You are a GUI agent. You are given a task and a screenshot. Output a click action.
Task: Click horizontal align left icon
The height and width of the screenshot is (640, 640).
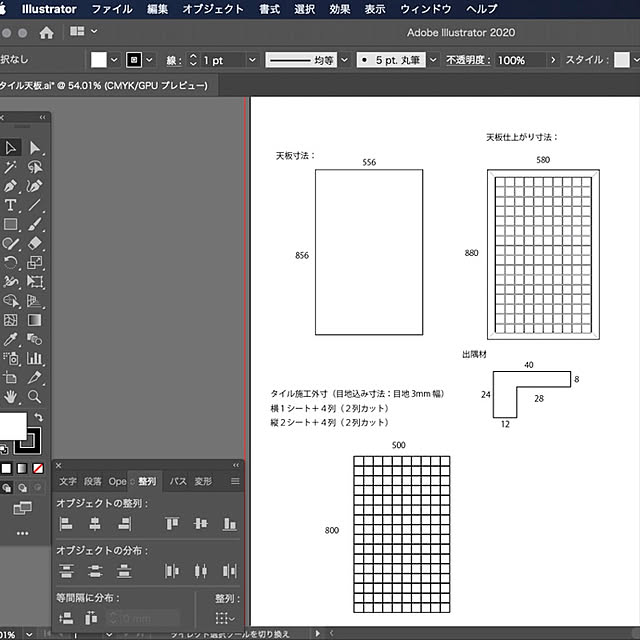click(66, 524)
